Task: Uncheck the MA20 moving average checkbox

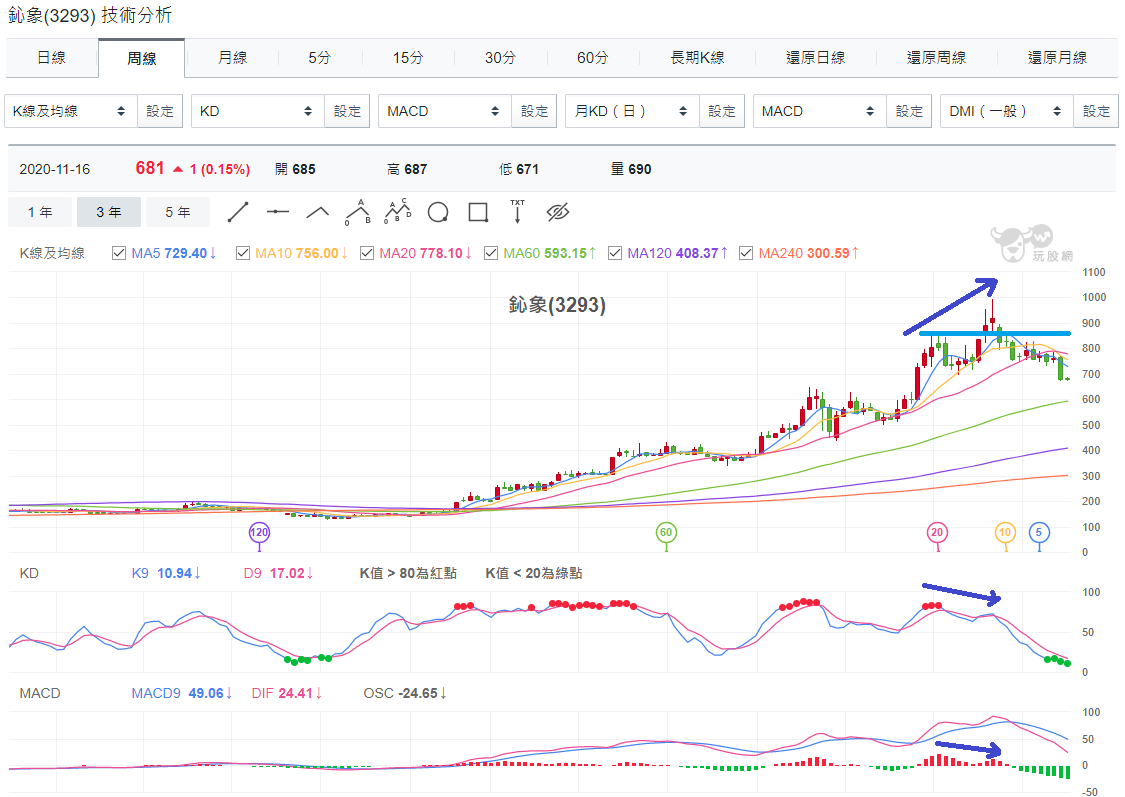Action: [x=367, y=253]
